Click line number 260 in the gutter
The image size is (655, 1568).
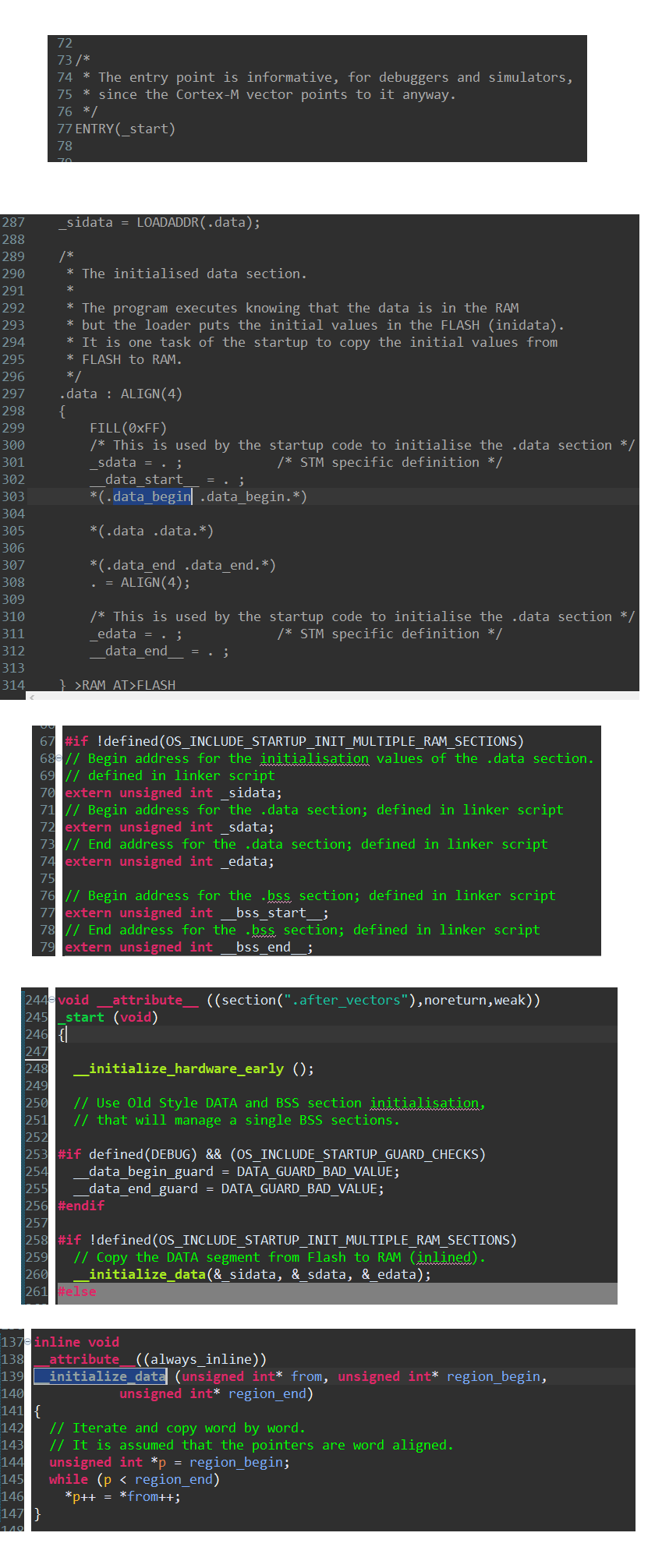[x=37, y=1274]
